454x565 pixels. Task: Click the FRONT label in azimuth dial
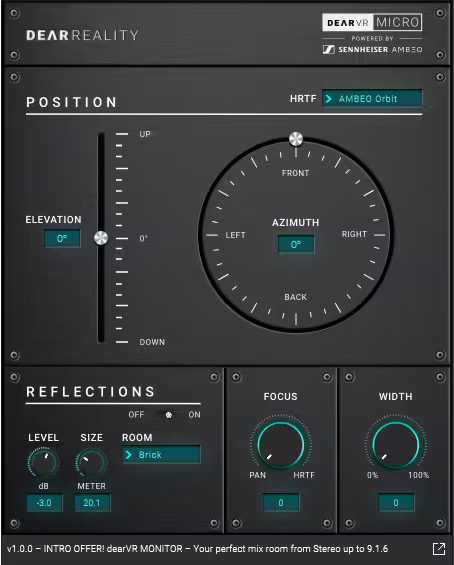295,173
